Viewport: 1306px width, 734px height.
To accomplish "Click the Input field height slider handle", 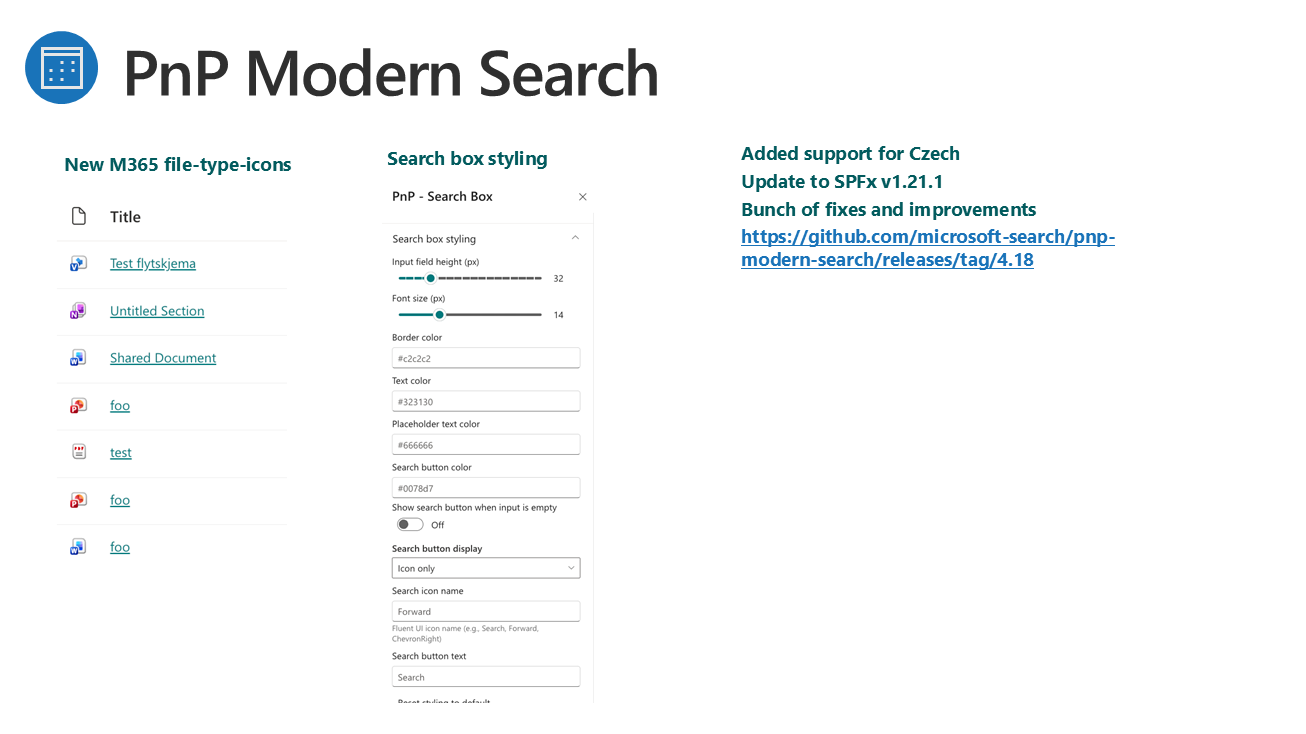I will click(x=430, y=278).
